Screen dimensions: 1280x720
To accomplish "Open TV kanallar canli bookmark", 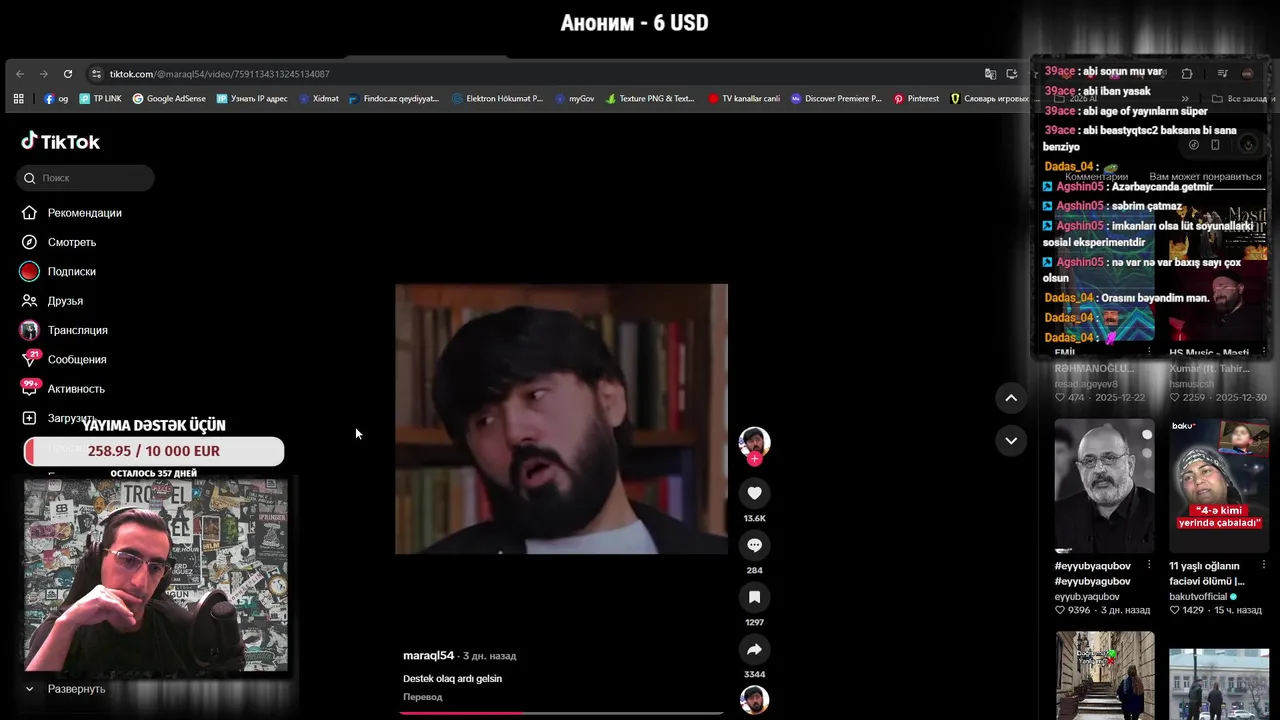I will 744,99.
